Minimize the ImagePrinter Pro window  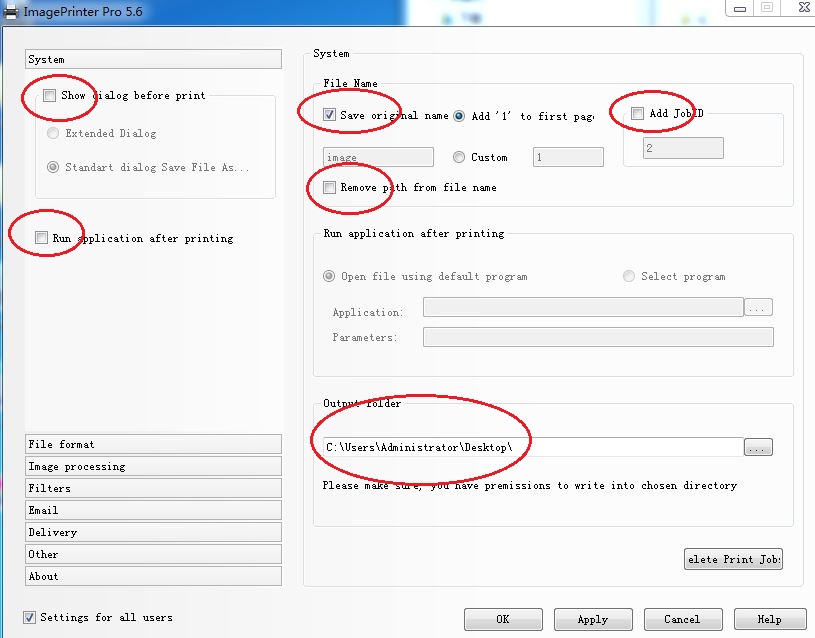[x=740, y=8]
